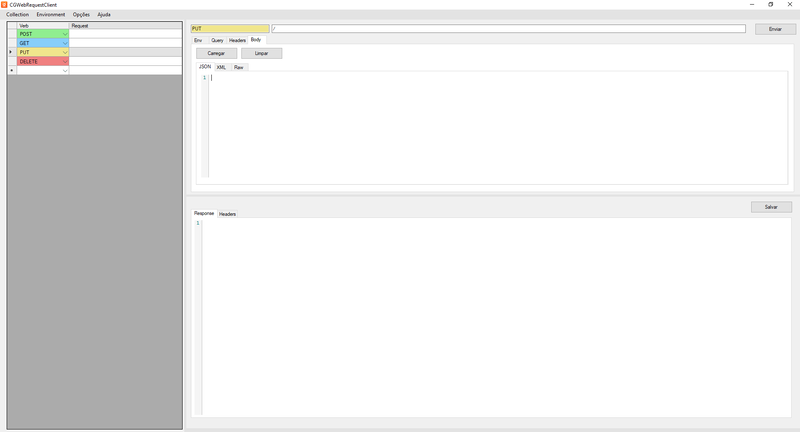
Task: Minimize the CGWebRequestClient window
Action: coord(752,5)
